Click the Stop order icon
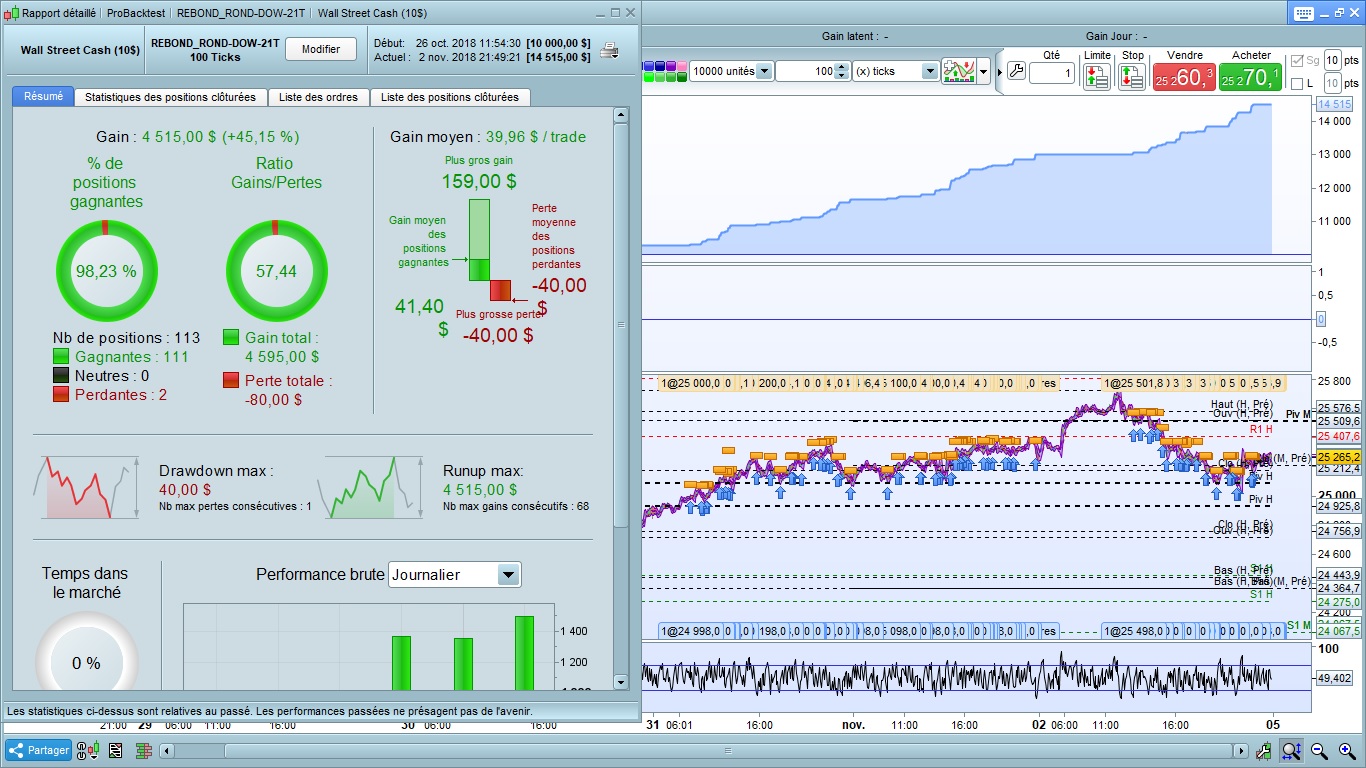The image size is (1366, 768). [x=1132, y=76]
